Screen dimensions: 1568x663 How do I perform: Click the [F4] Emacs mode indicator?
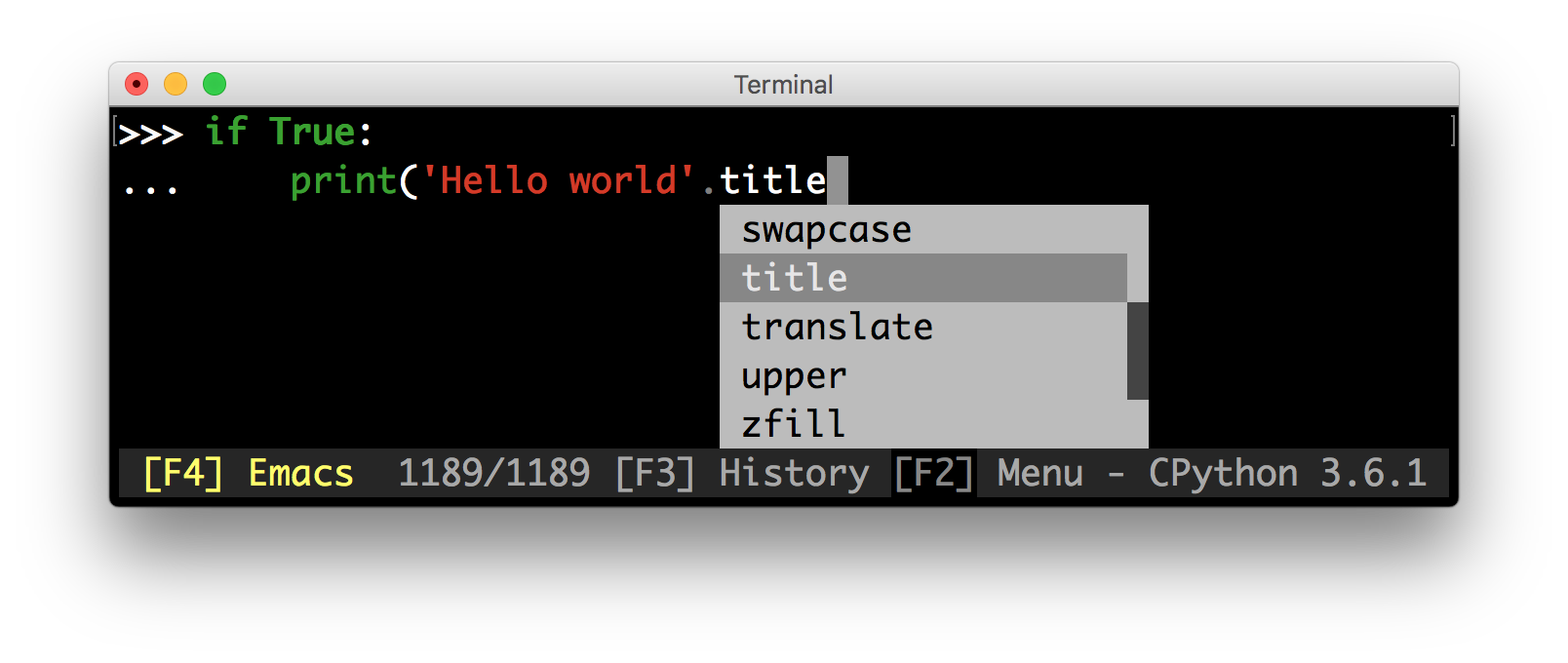(x=248, y=473)
